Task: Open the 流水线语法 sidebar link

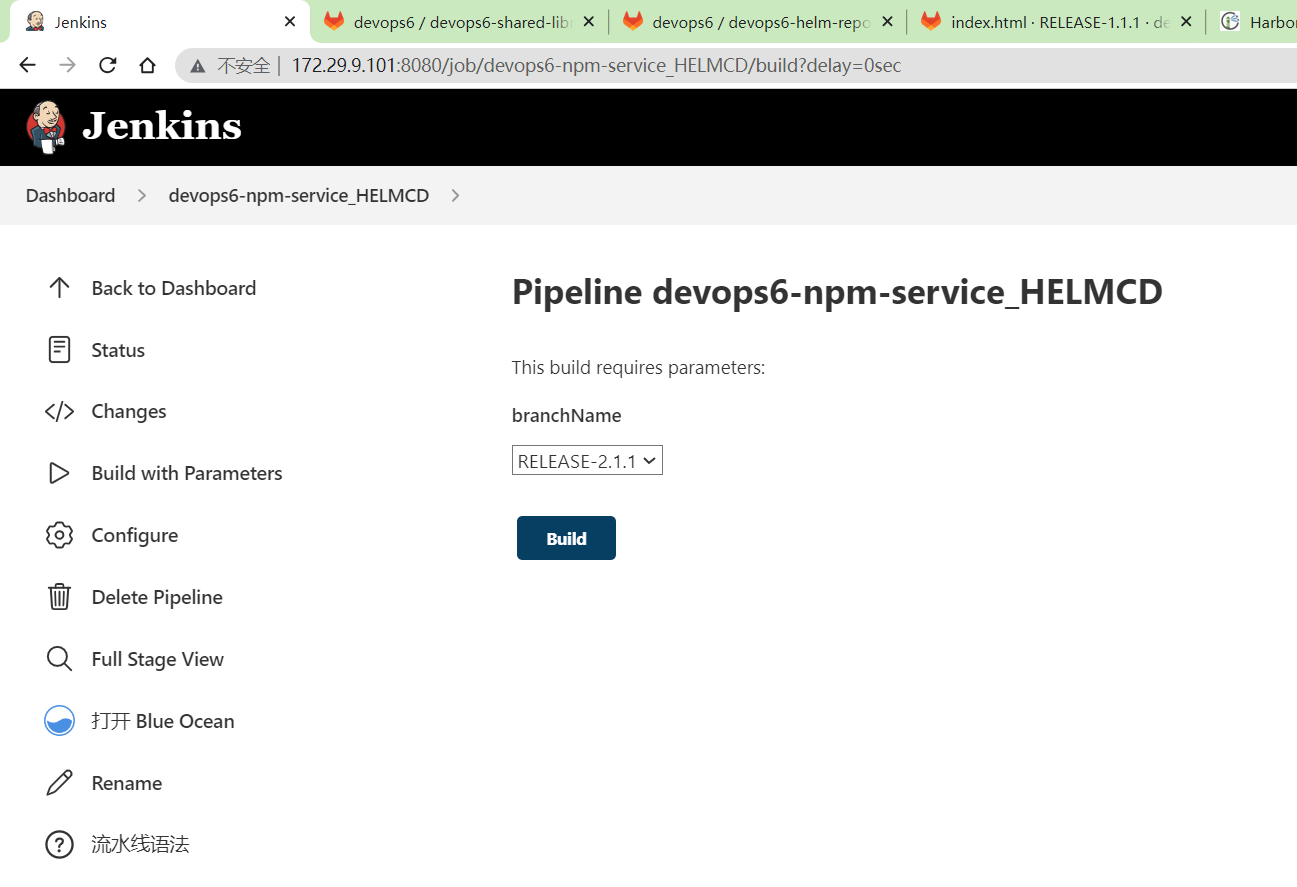Action: coord(140,845)
